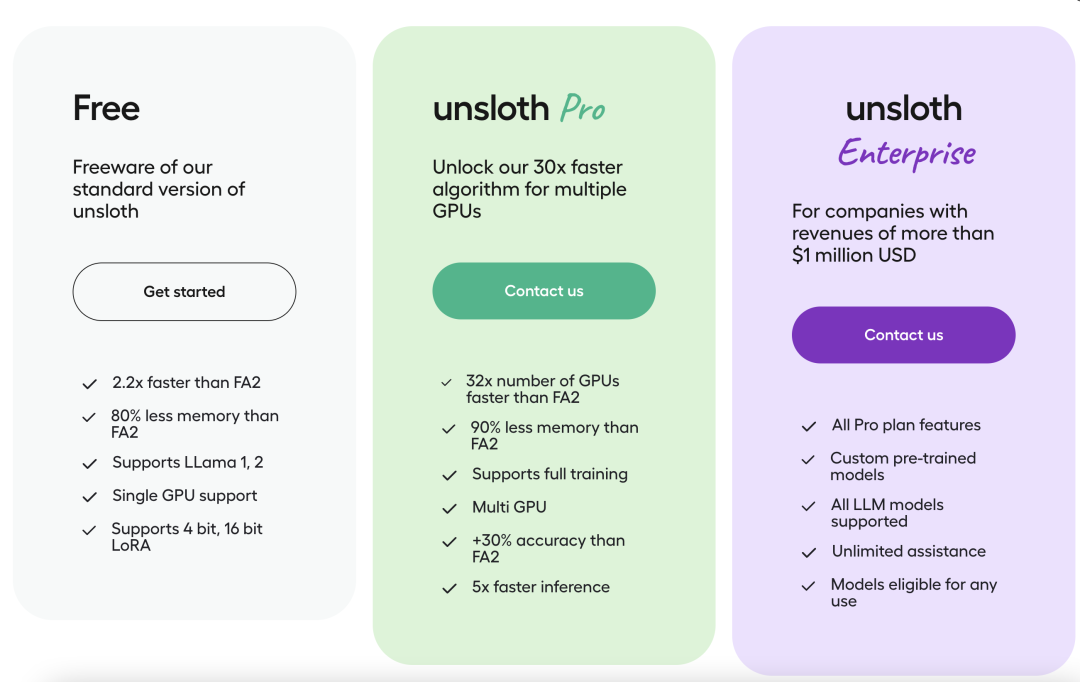This screenshot has height=682, width=1080.
Task: Click checkmark next to Unlimited assistance
Action: [x=809, y=552]
